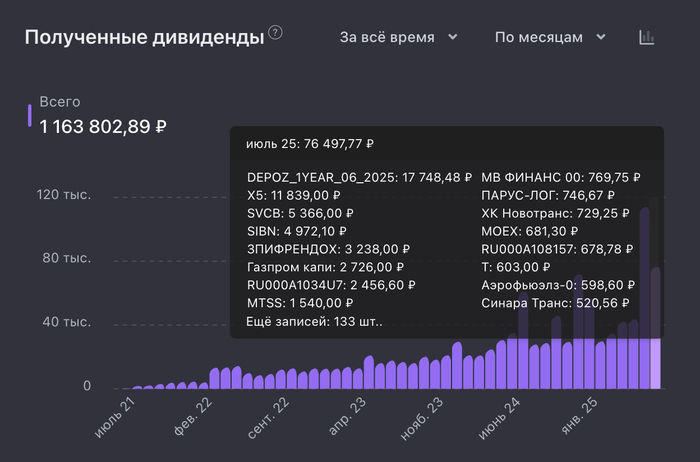This screenshot has width=700, height=462.
Task: Click the "120 тыс." y-axis label
Action: click(x=64, y=195)
